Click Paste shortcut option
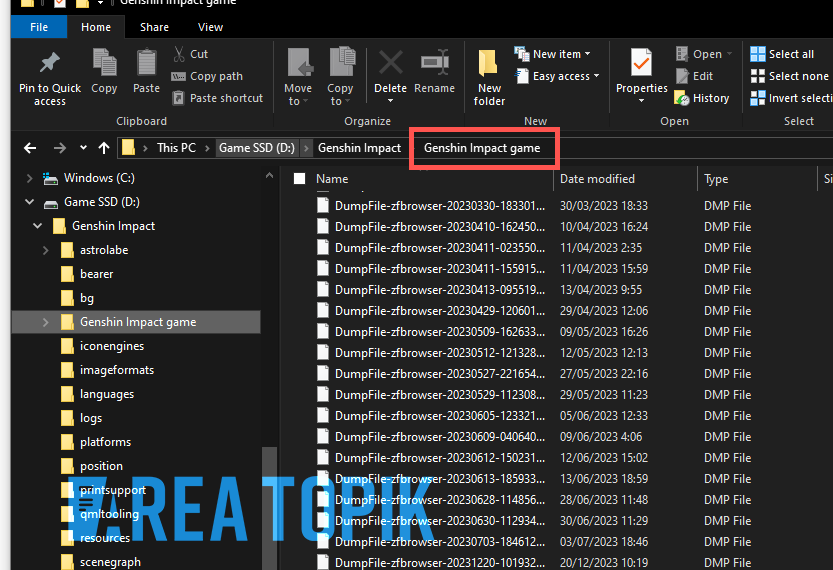 pyautogui.click(x=218, y=98)
